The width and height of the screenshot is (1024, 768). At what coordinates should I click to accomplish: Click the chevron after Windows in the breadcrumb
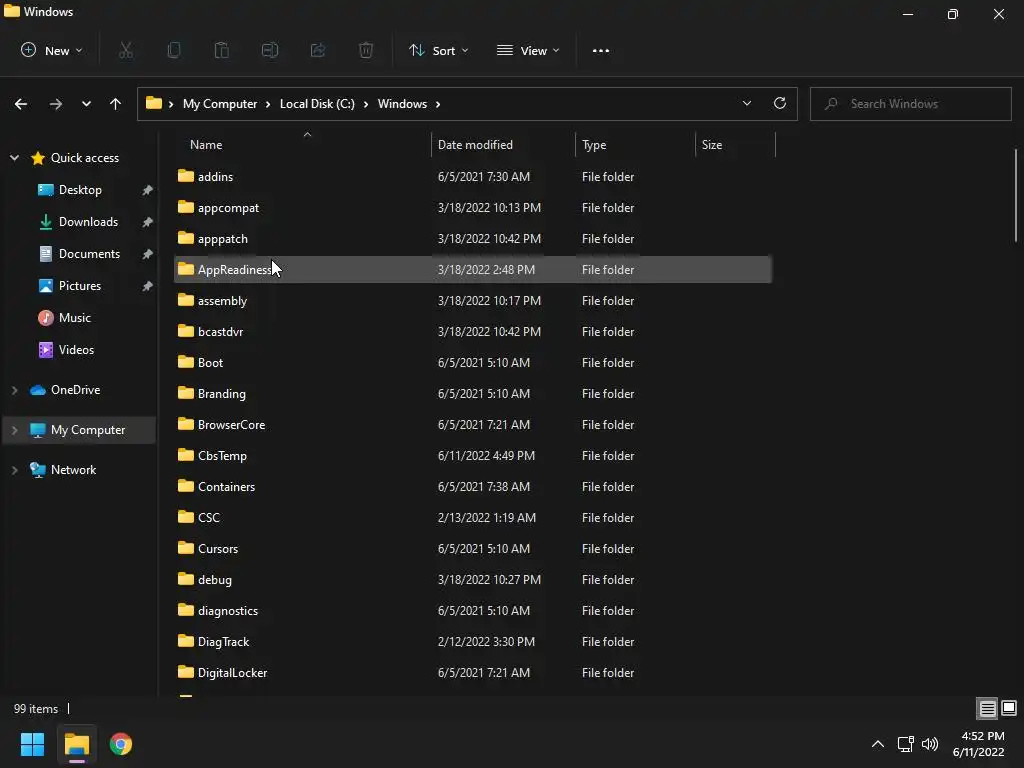click(x=438, y=104)
